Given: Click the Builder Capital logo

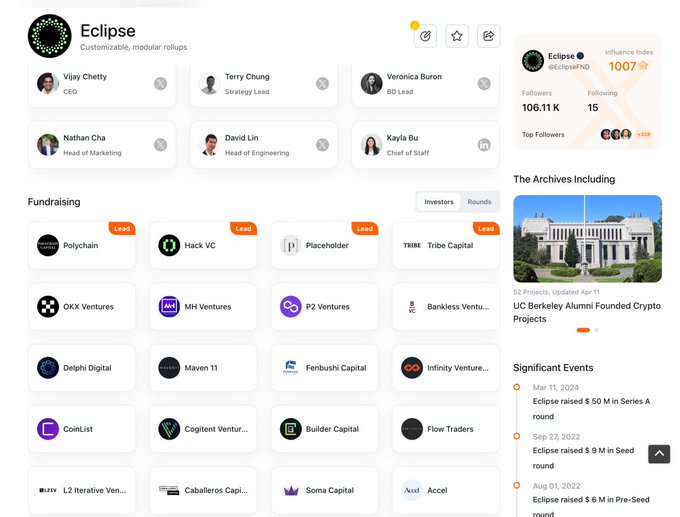Looking at the screenshot, I should (x=291, y=429).
